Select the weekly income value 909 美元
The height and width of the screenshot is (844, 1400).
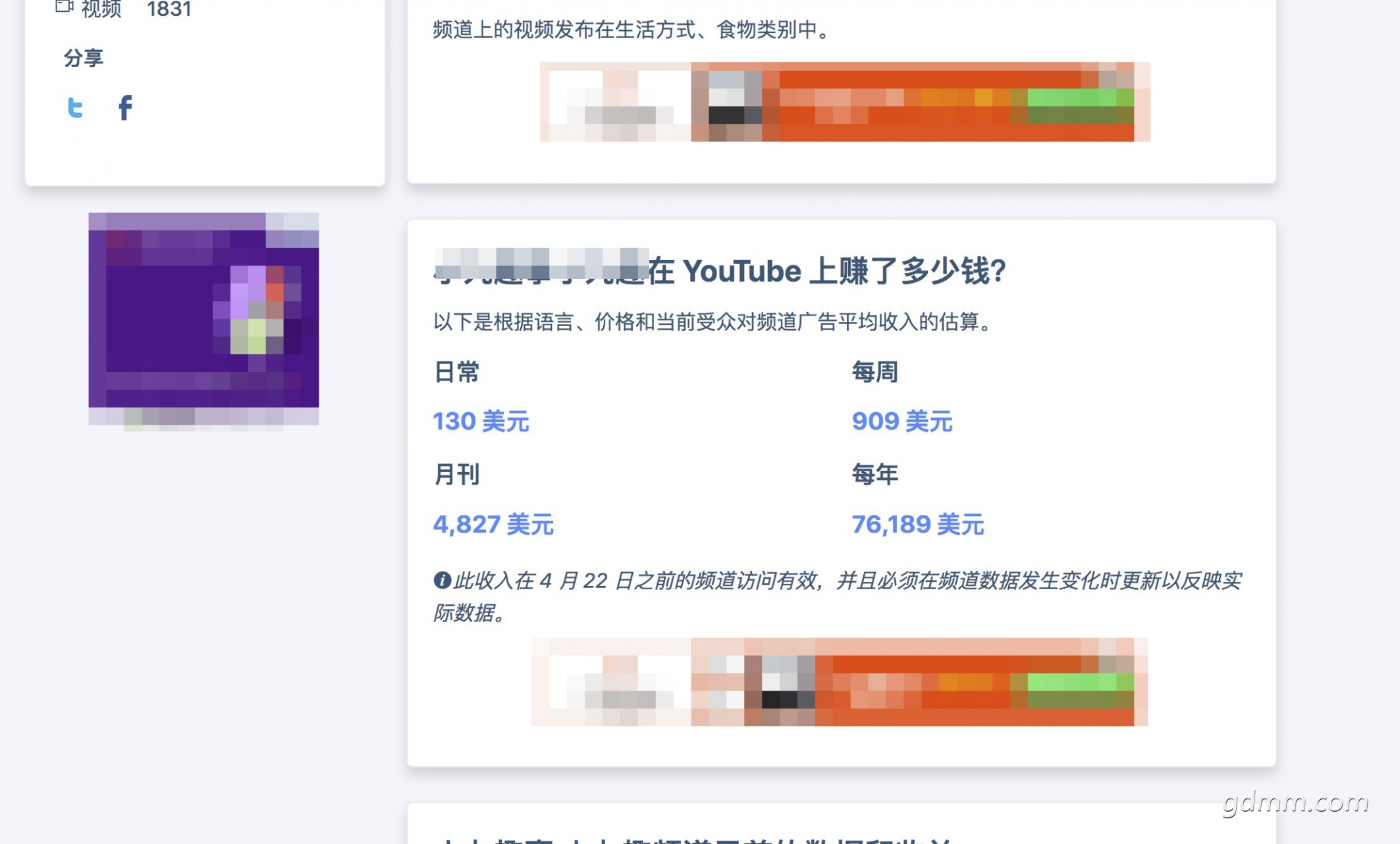coord(902,421)
